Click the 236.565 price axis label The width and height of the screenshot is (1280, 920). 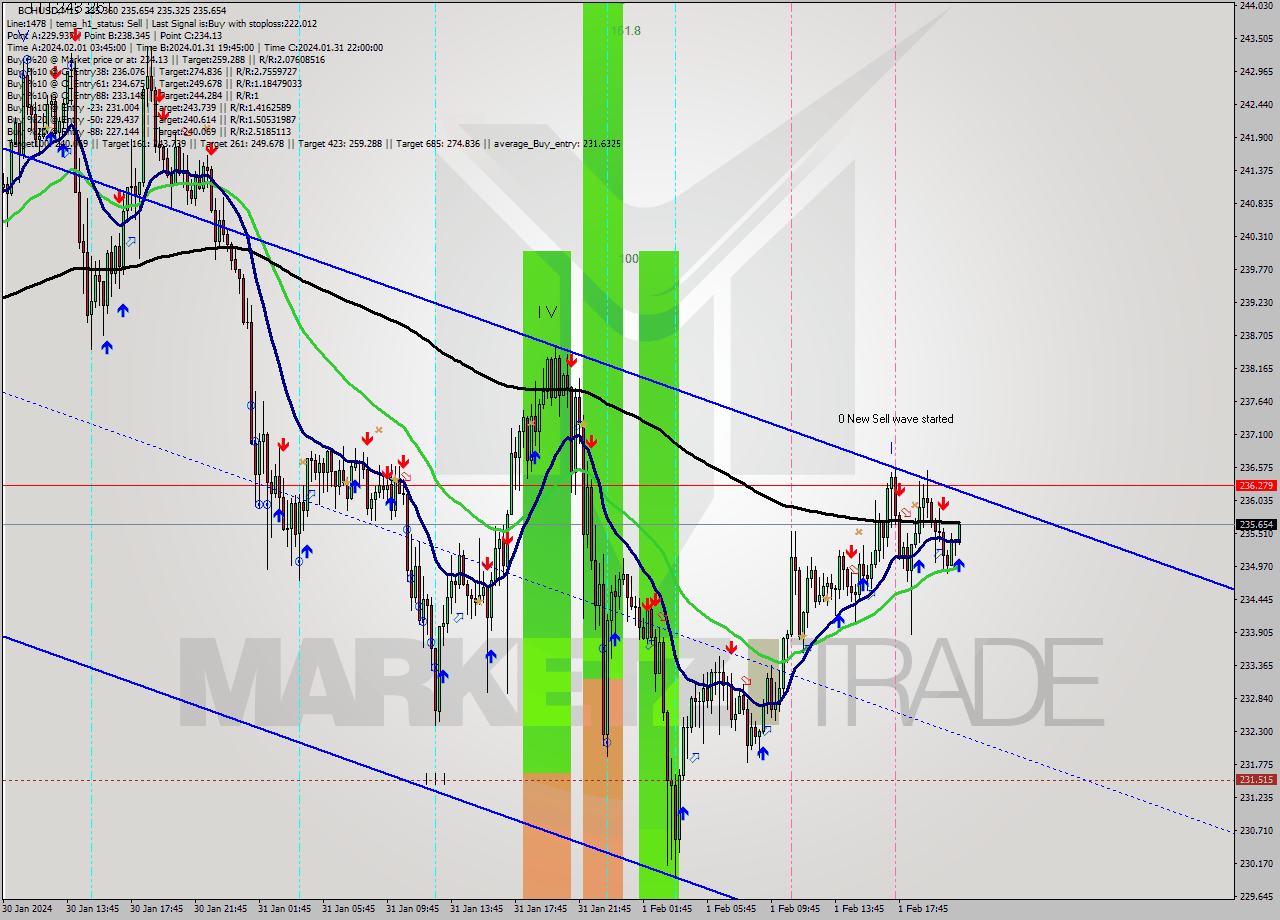pos(1255,468)
